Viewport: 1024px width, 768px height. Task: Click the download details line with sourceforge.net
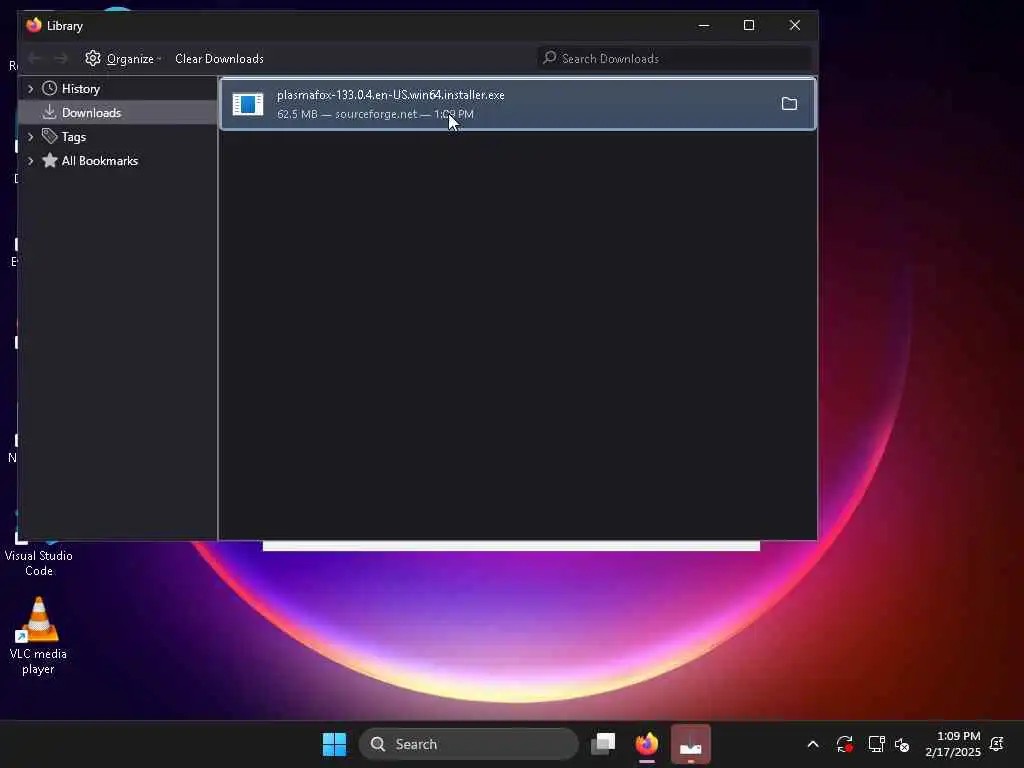click(376, 114)
